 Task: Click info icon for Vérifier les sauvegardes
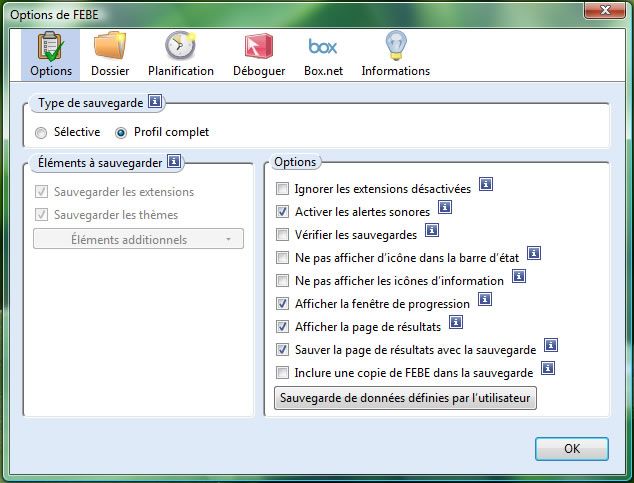click(432, 230)
